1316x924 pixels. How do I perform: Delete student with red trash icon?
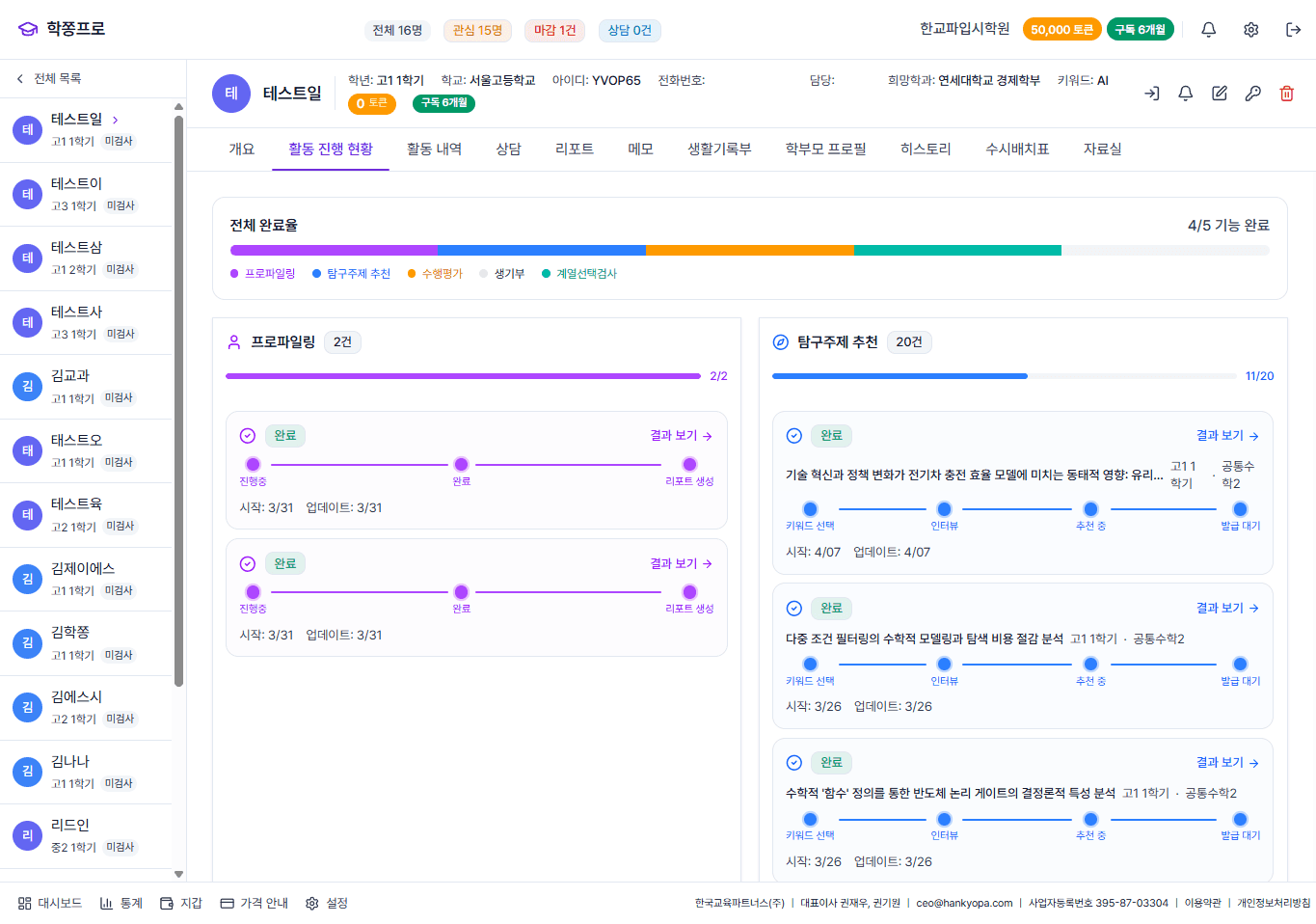1286,94
